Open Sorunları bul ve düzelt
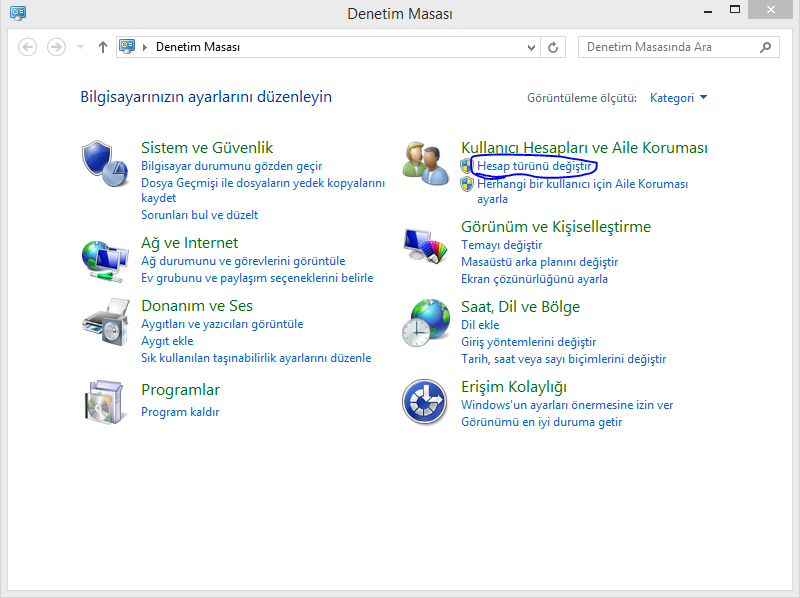800x598 pixels. point(199,215)
